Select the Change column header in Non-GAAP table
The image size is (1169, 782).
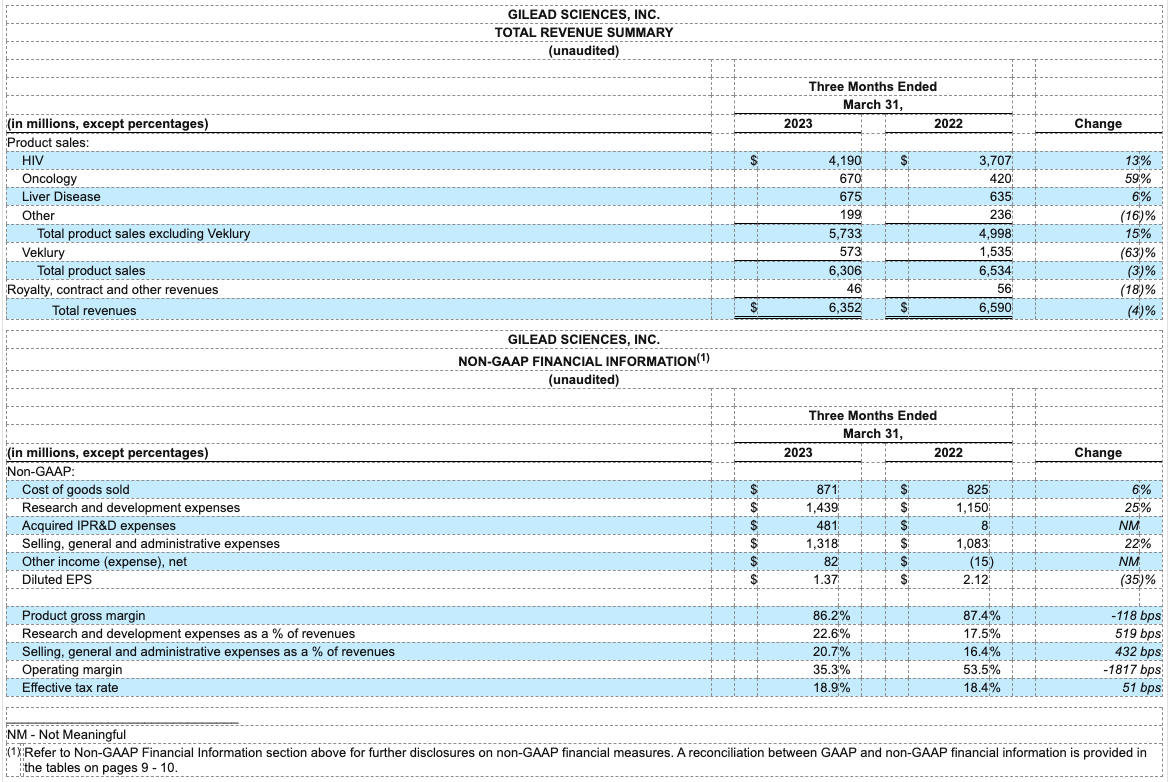pyautogui.click(x=1097, y=453)
